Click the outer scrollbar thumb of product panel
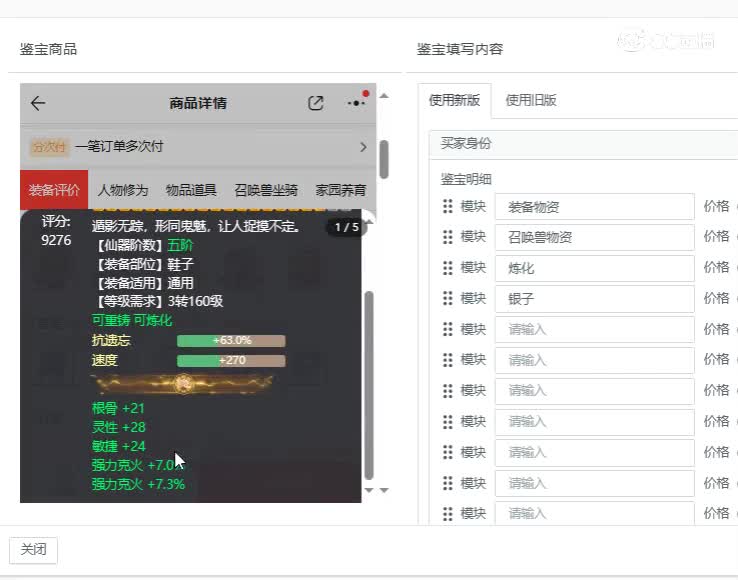 (384, 160)
